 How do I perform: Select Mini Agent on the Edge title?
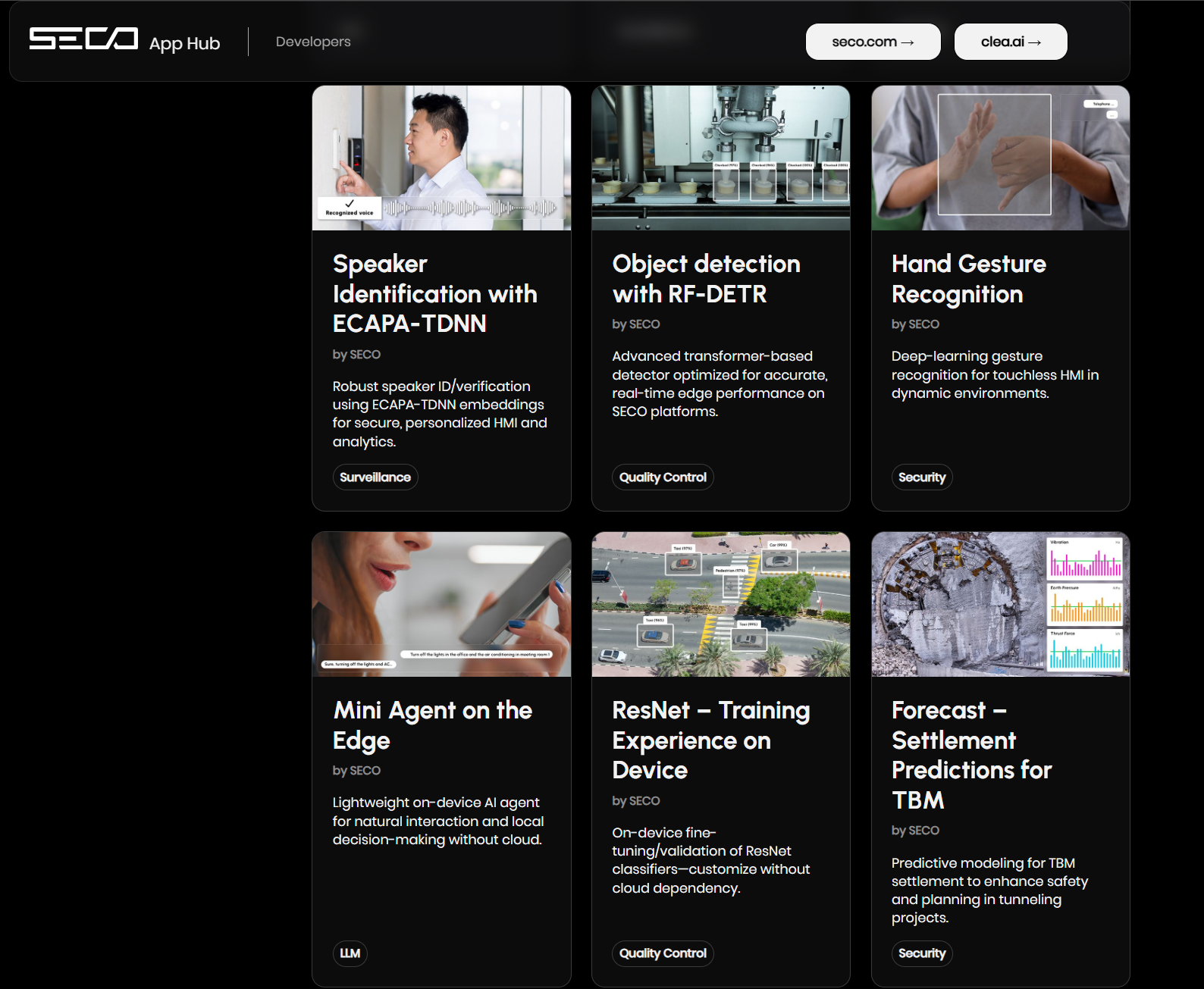tap(432, 725)
